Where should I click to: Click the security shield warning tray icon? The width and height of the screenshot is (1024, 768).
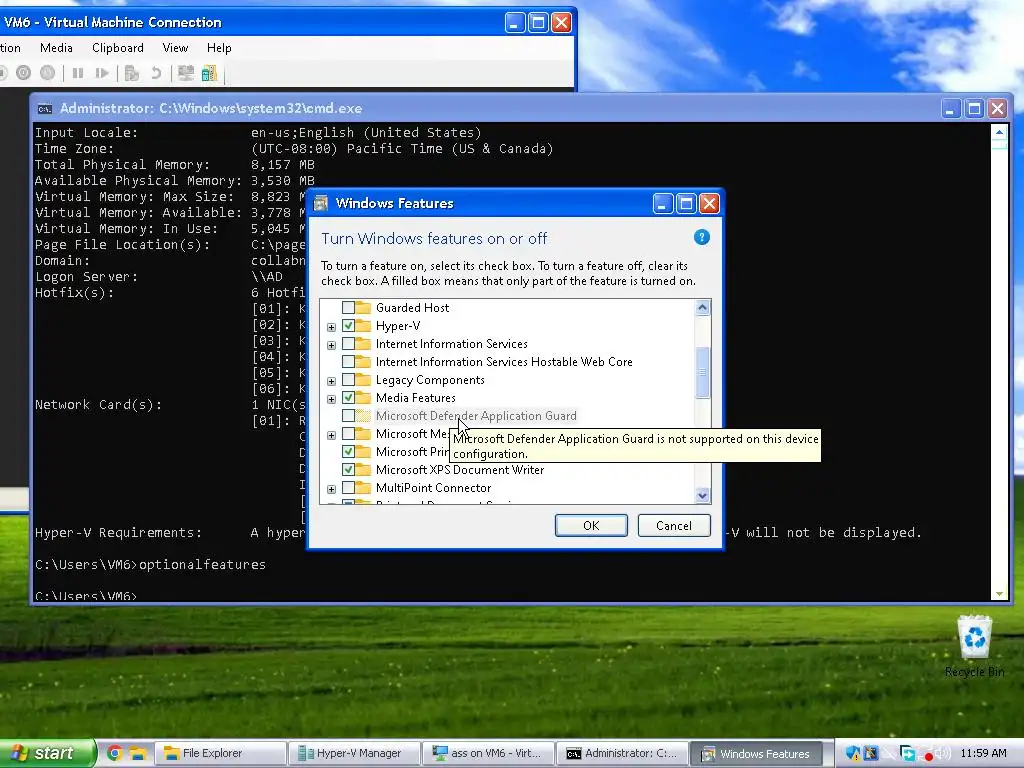[853, 754]
